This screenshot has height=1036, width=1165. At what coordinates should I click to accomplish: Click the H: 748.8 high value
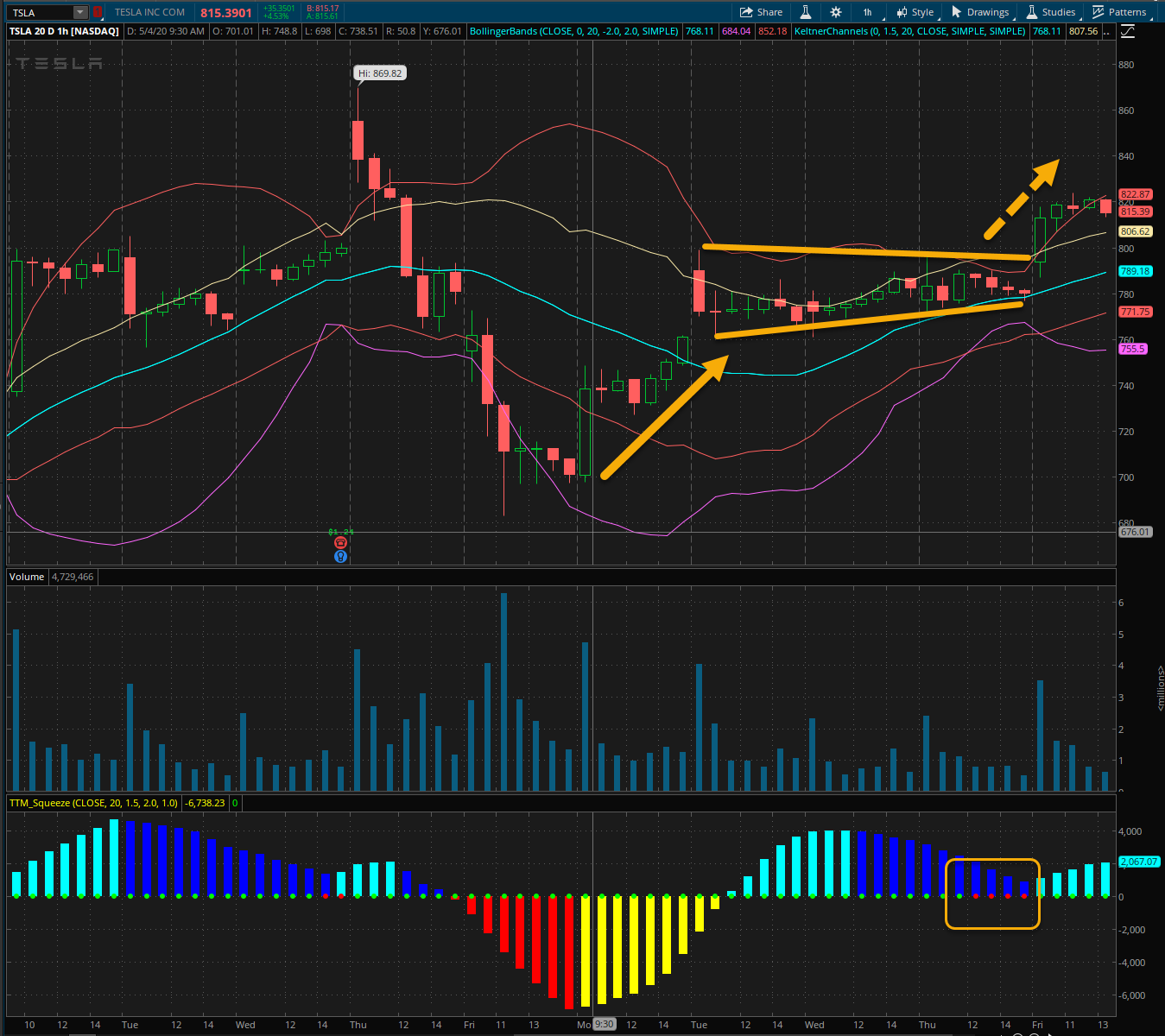click(279, 31)
